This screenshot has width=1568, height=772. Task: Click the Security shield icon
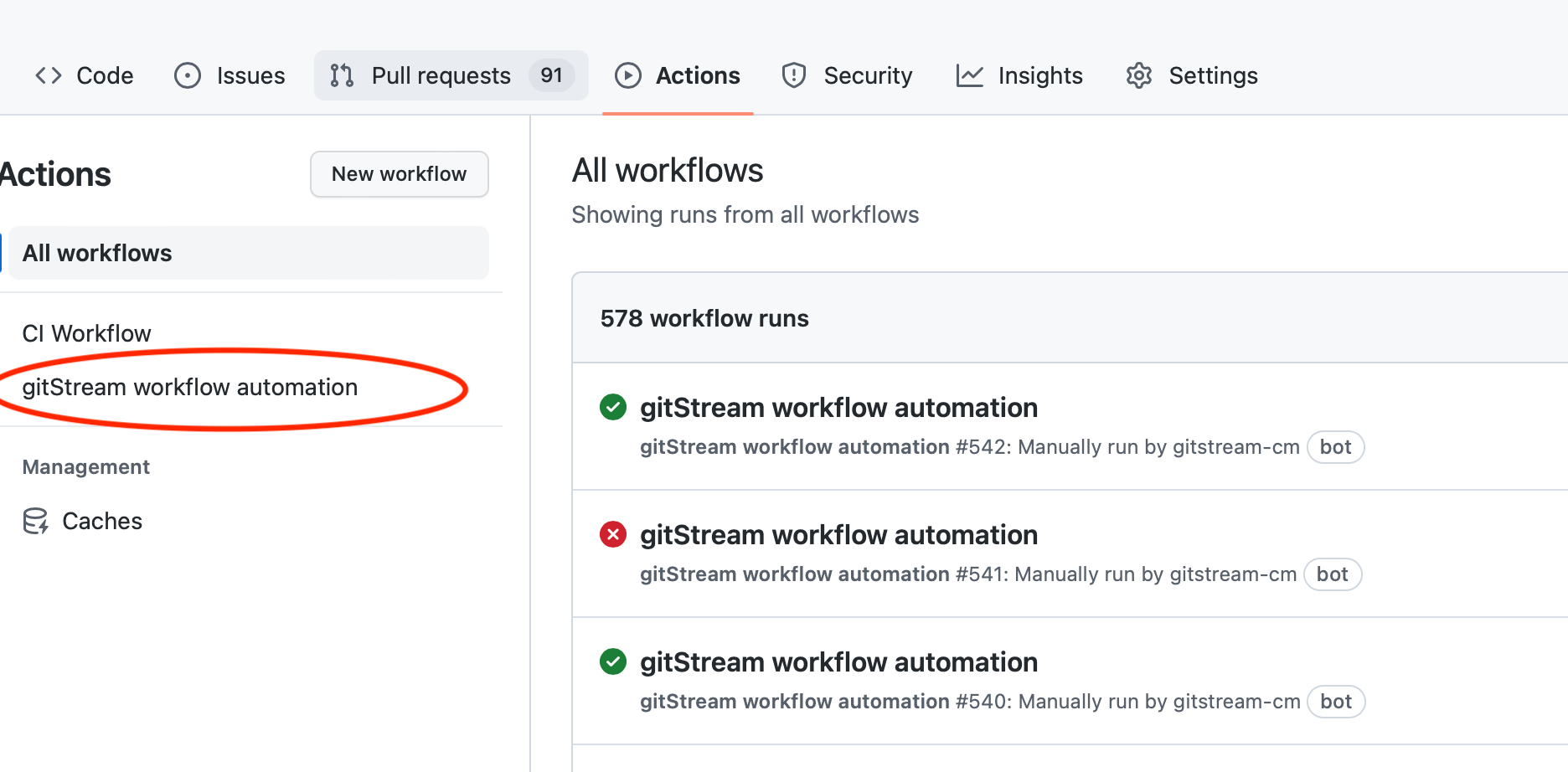click(794, 75)
